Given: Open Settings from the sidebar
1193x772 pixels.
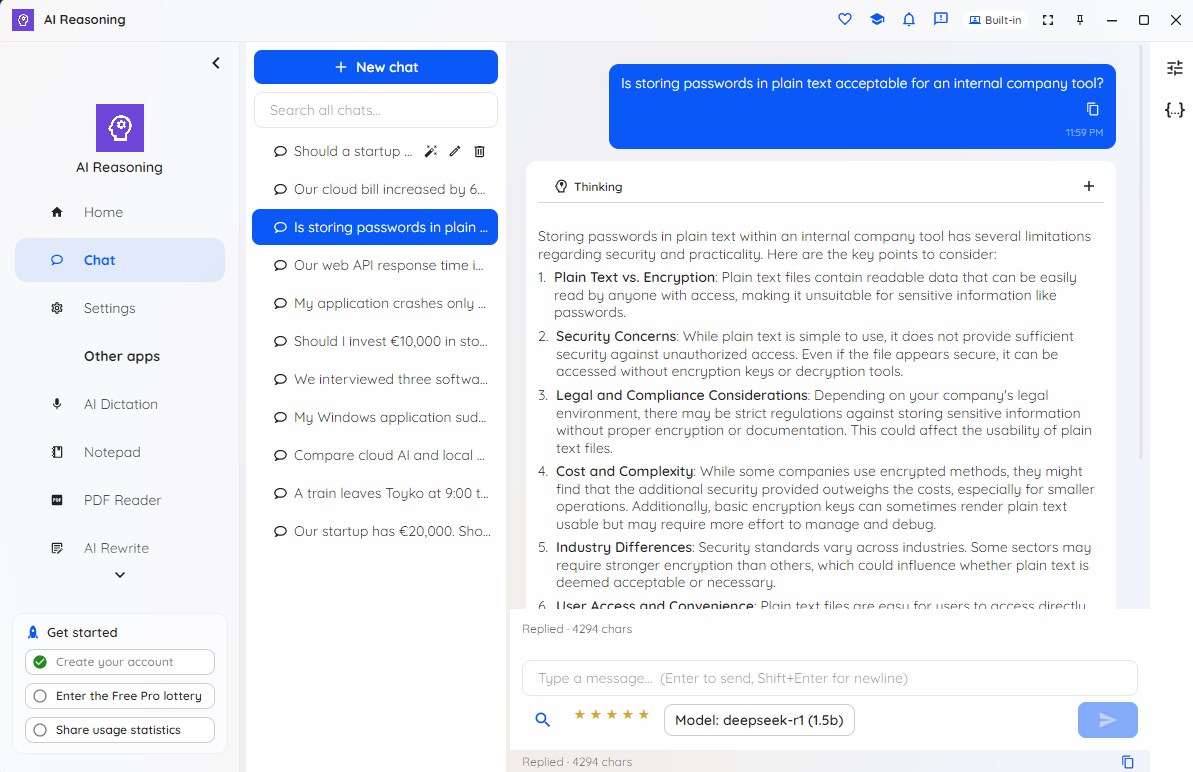Looking at the screenshot, I should 119,308.
